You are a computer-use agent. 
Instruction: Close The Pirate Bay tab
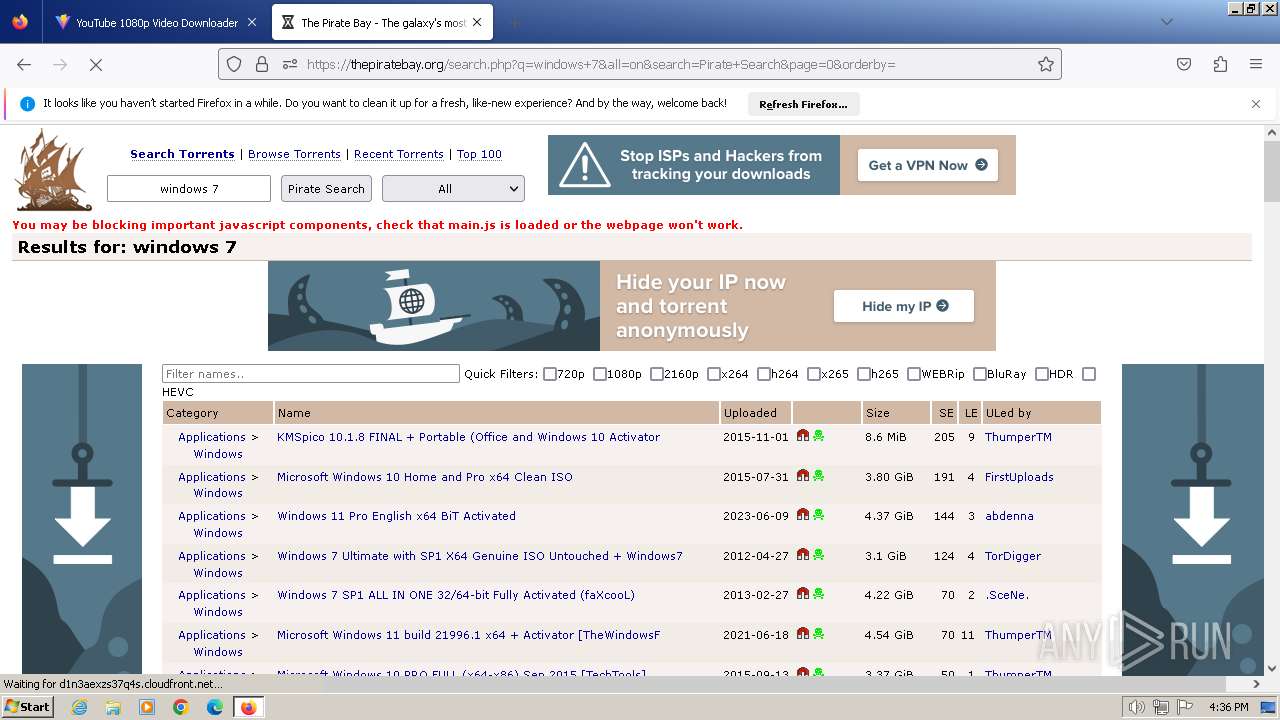point(478,22)
